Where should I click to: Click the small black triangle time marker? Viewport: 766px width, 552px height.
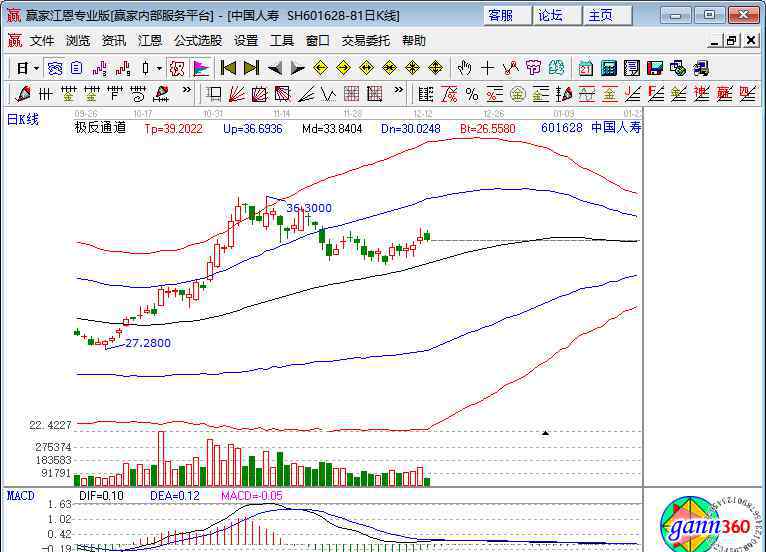(545, 432)
